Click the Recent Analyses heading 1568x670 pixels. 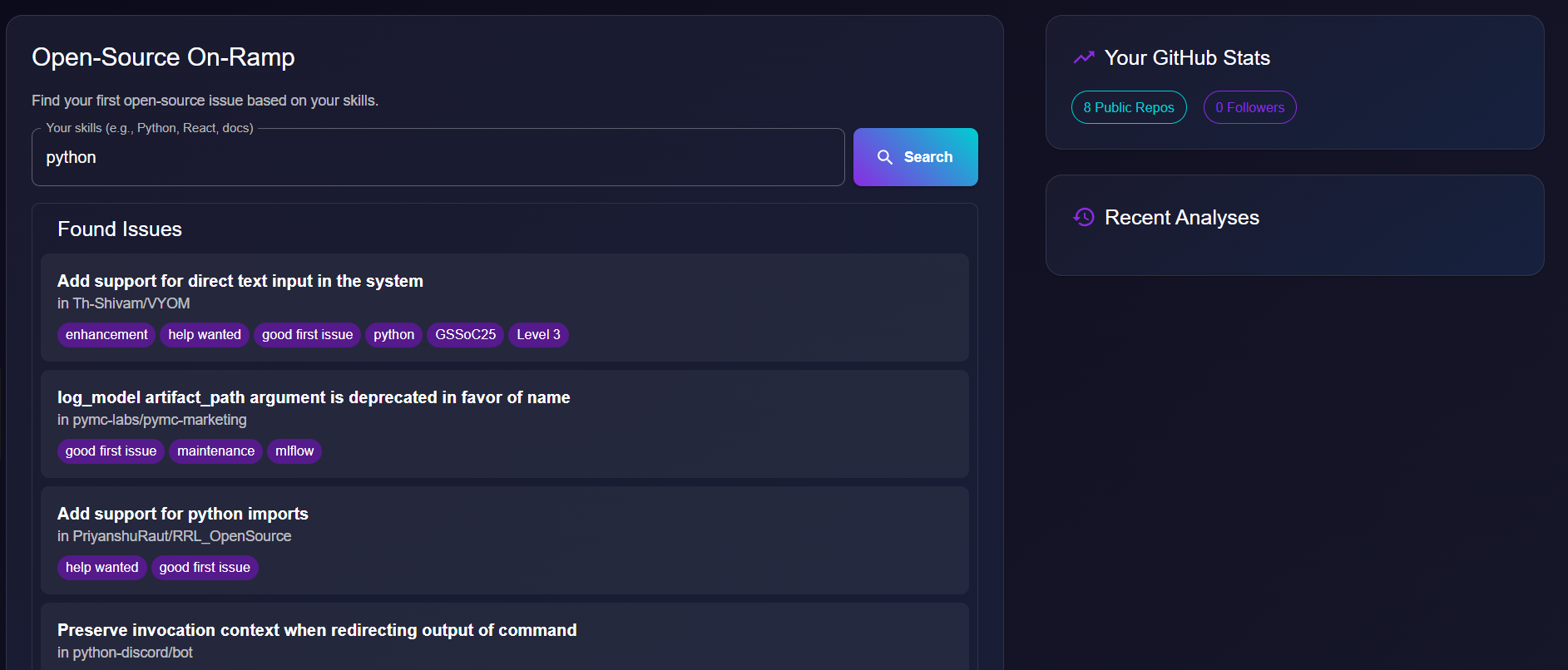point(1182,217)
